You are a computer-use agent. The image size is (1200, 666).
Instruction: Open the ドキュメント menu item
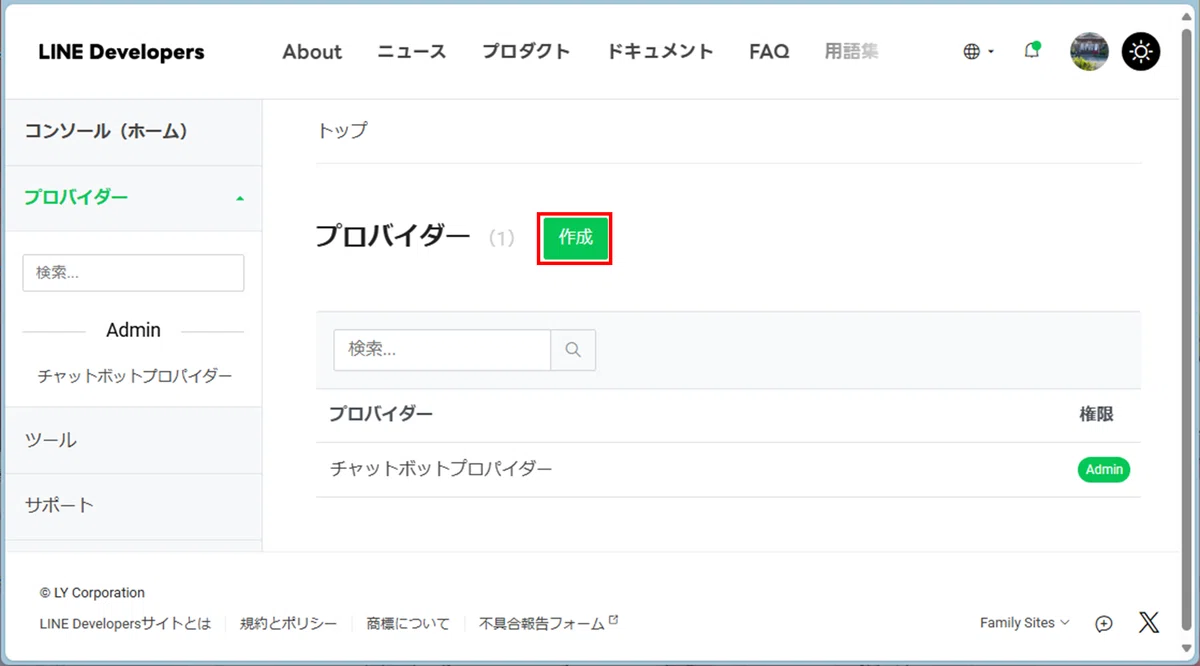click(660, 52)
